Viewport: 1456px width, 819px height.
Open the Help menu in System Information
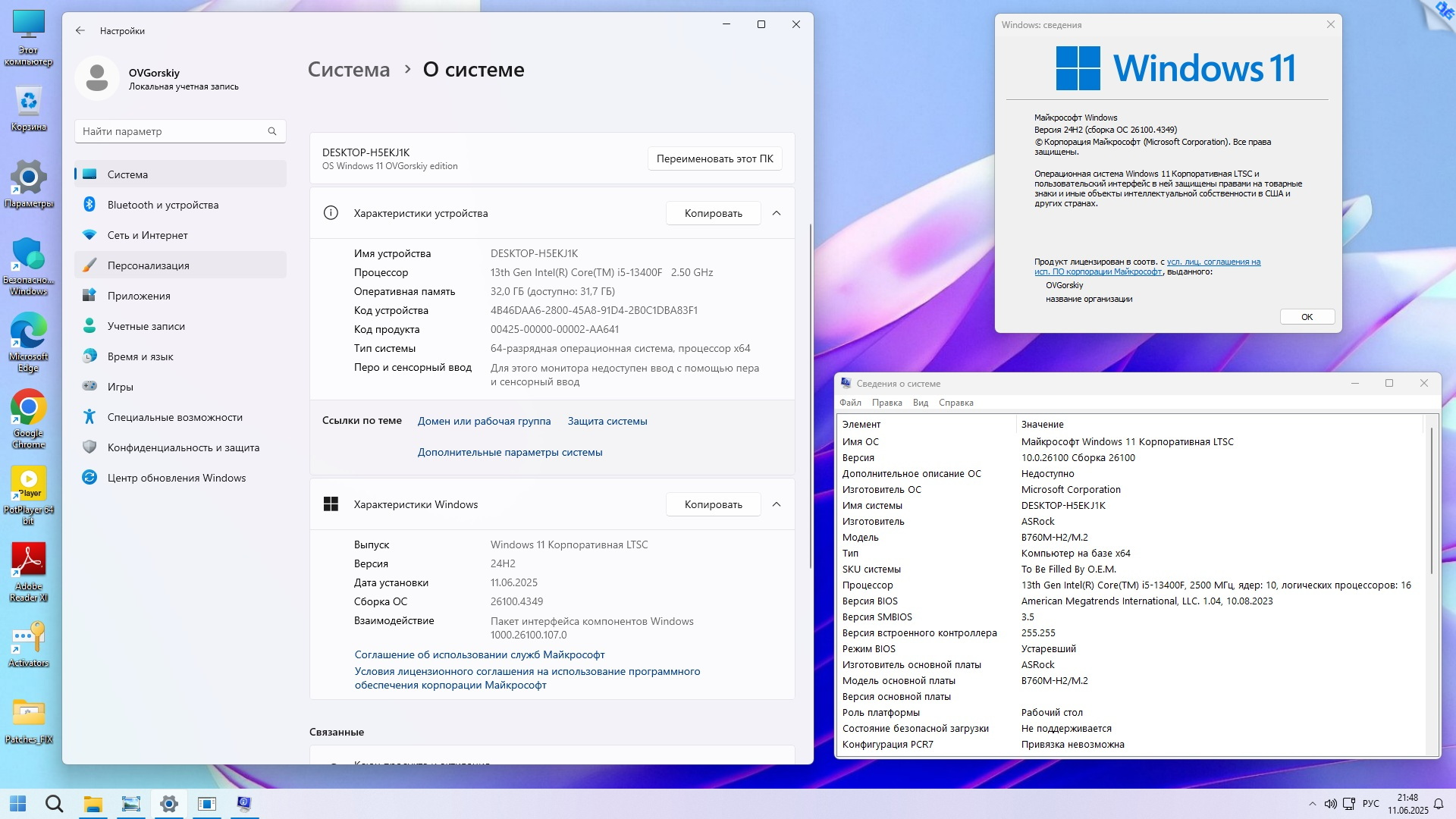pyautogui.click(x=955, y=403)
